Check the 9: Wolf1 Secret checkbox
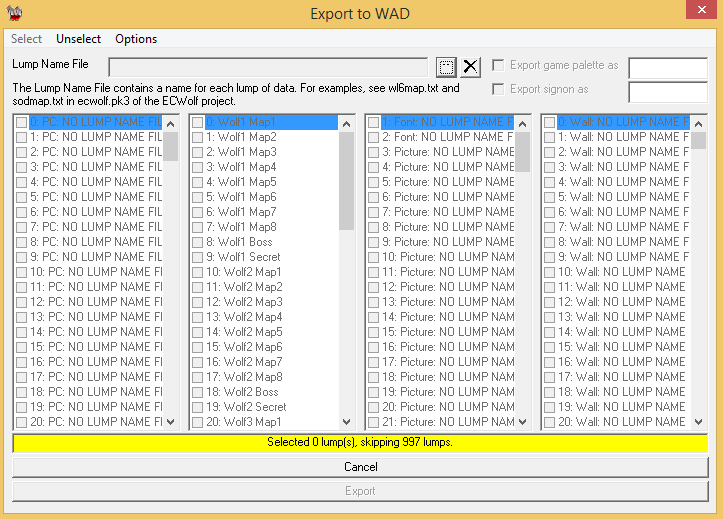 click(x=197, y=257)
